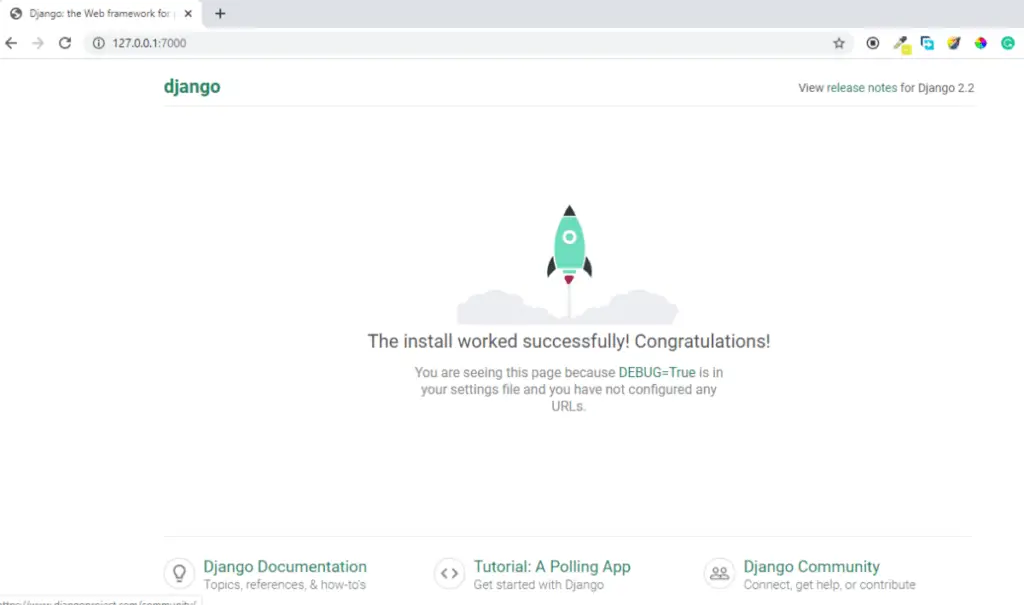The image size is (1024, 605).
Task: Reload the current page
Action: [65, 43]
